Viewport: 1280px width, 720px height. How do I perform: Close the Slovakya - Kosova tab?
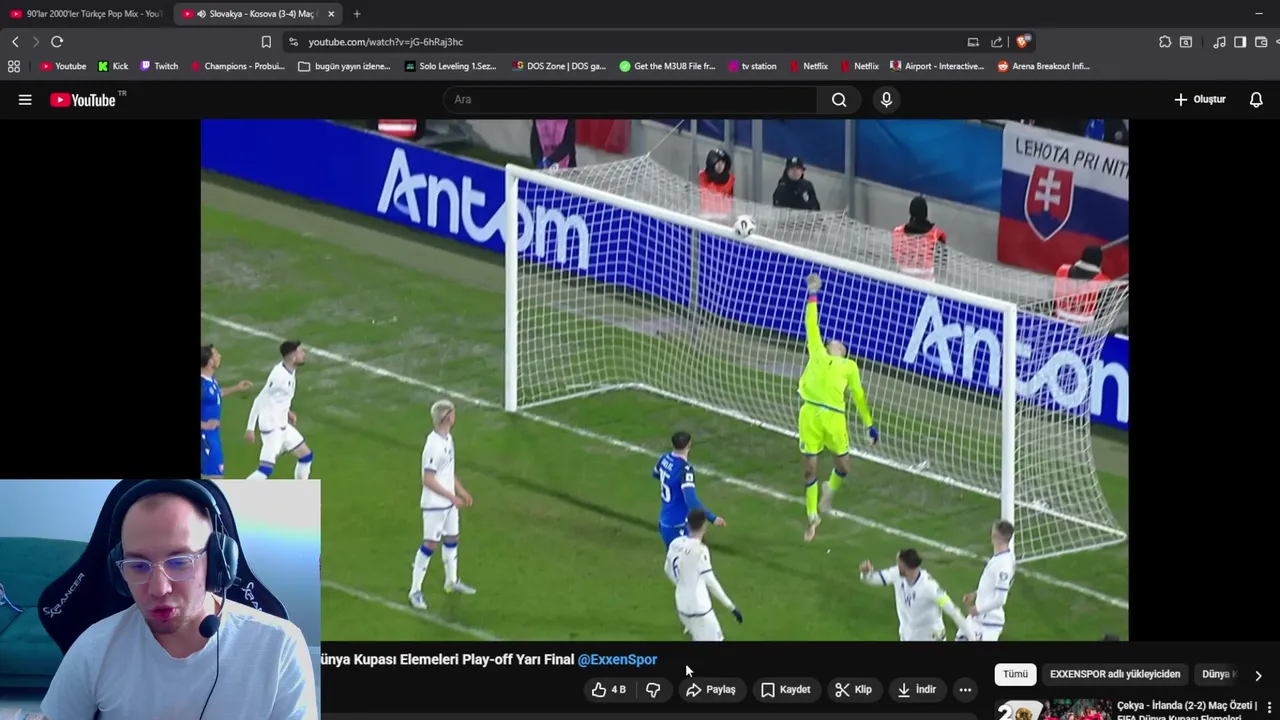coord(331,14)
